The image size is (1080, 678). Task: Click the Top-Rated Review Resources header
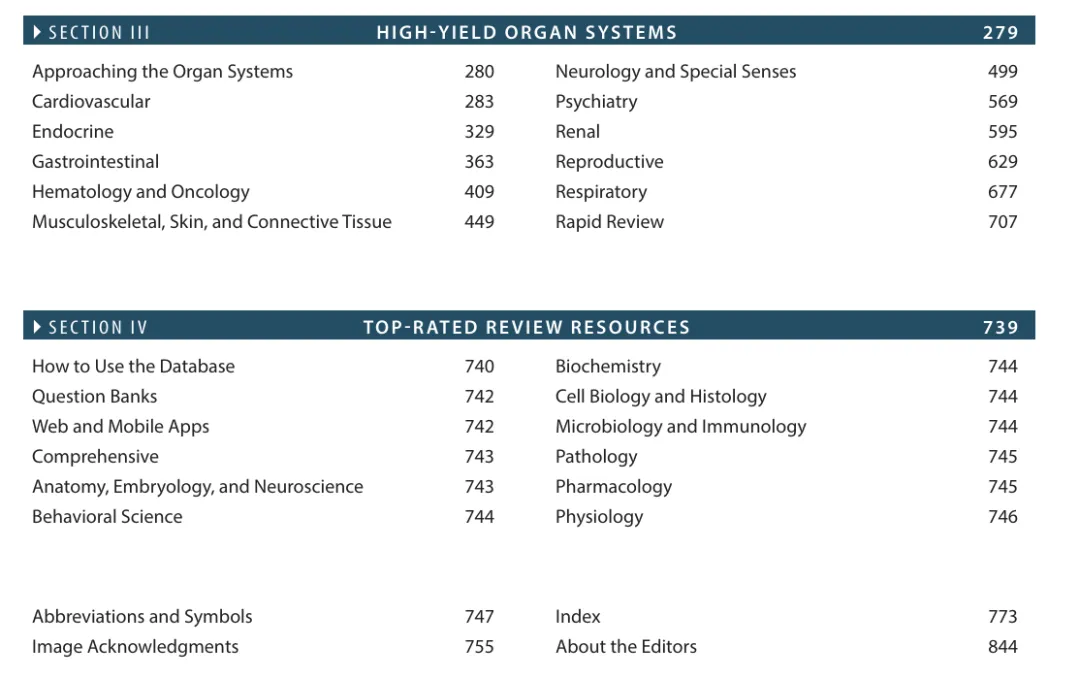[527, 327]
